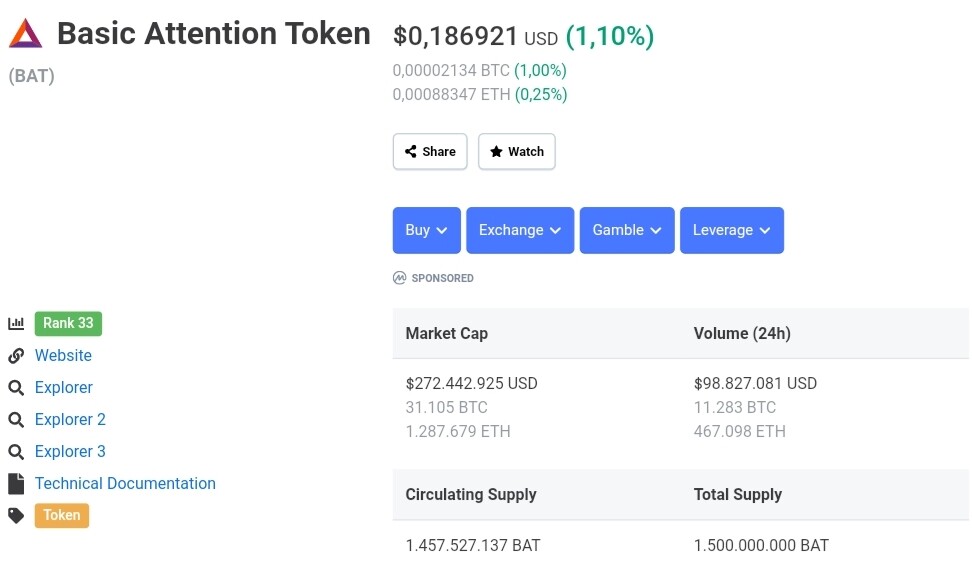Viewport: 972px width, 567px height.
Task: Open the Buy dropdown
Action: (x=427, y=230)
